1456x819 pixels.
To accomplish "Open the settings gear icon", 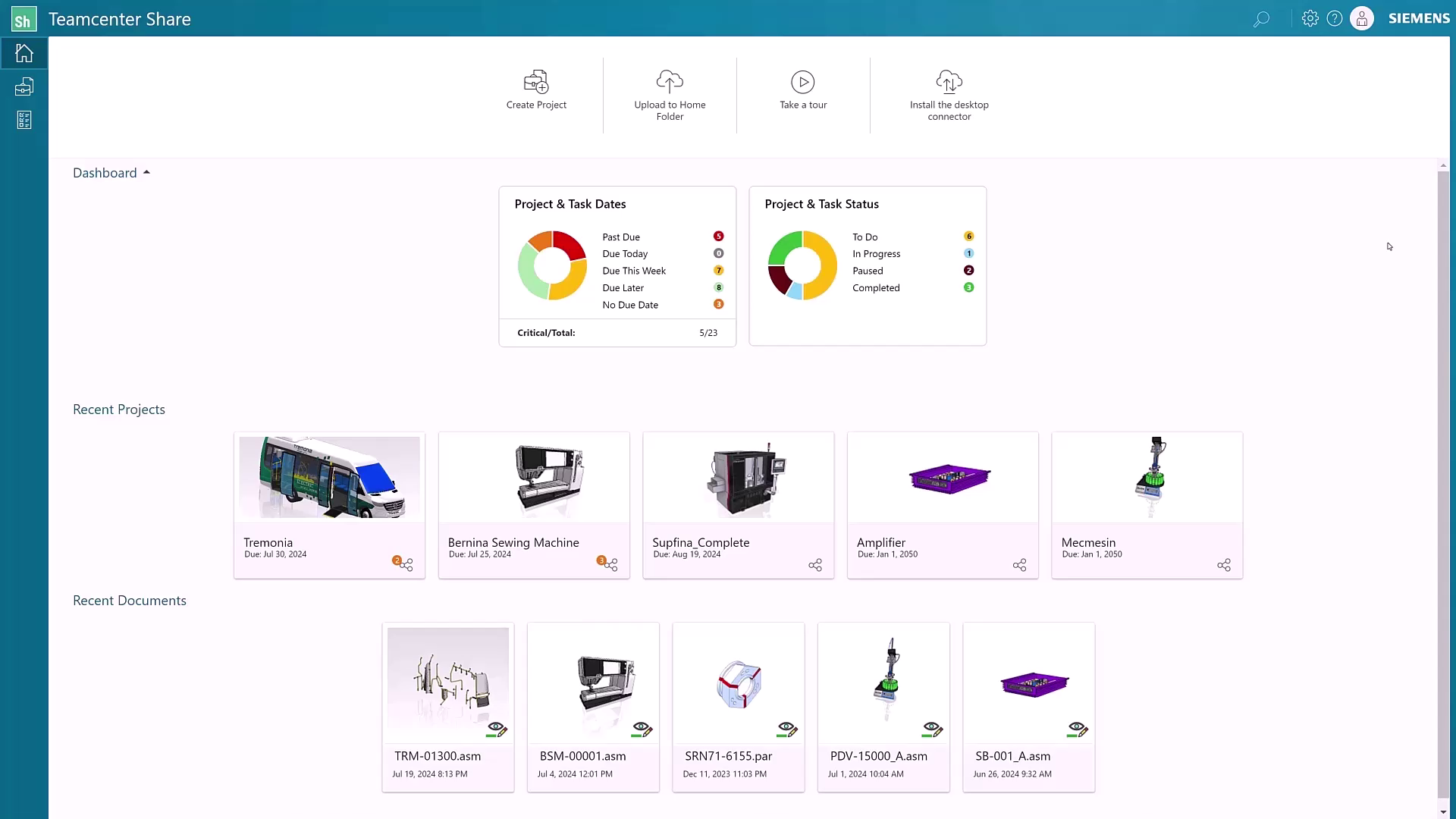I will click(x=1310, y=18).
